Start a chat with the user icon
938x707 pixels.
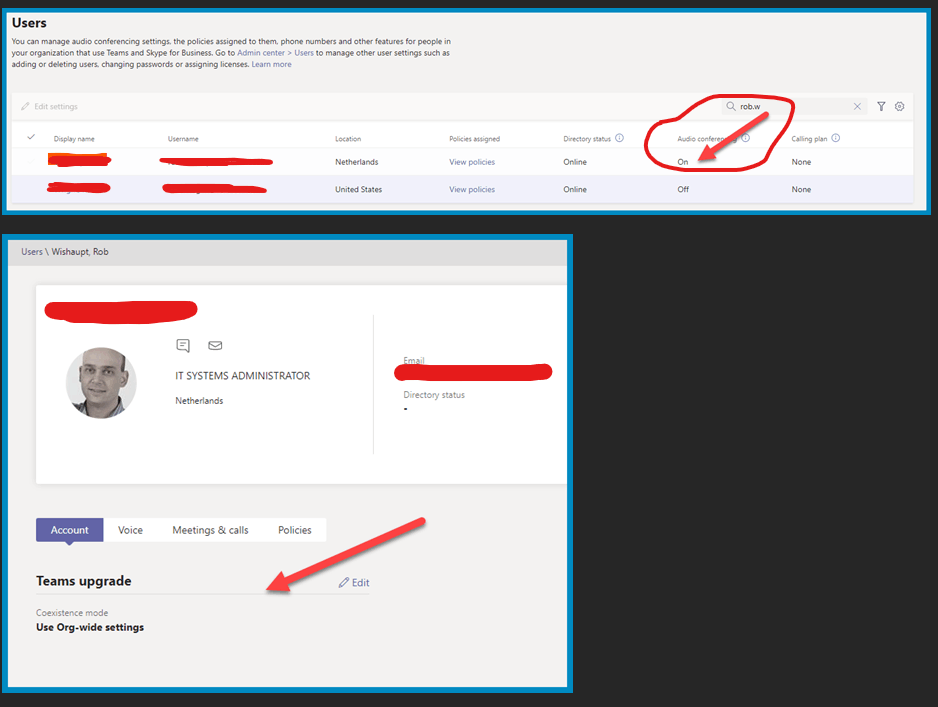coord(183,345)
